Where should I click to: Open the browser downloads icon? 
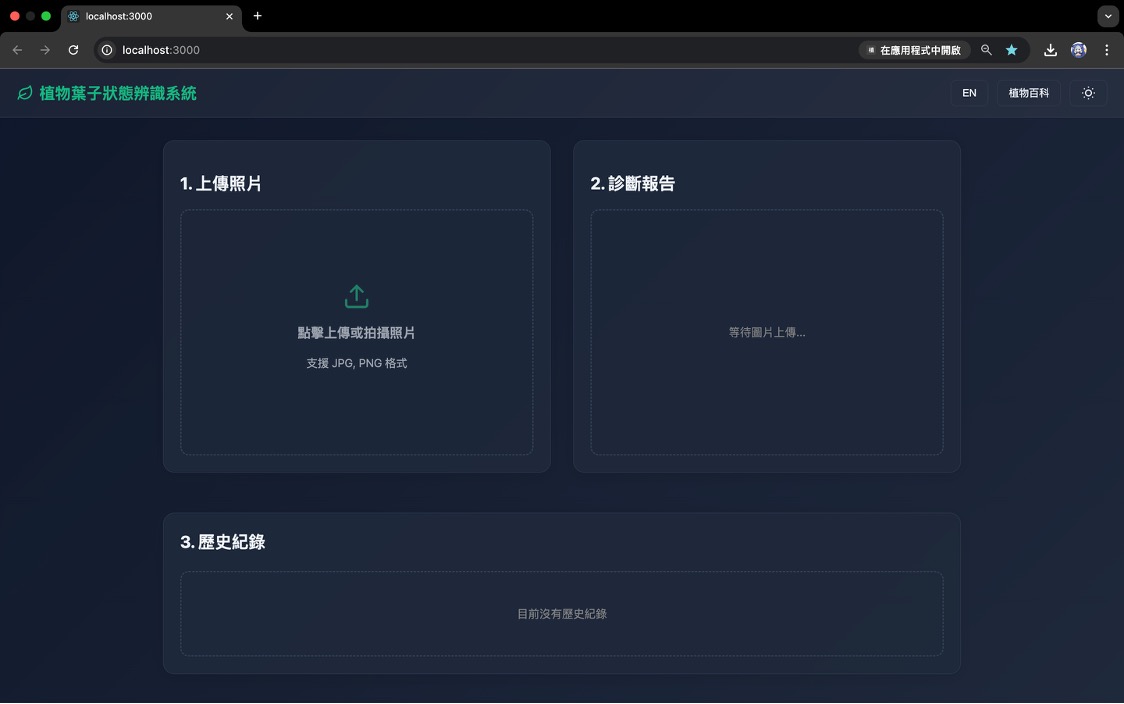click(x=1050, y=50)
